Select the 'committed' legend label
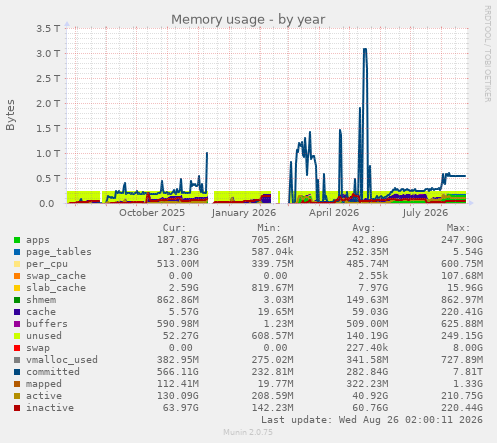This screenshot has height=443, width=497. click(x=53, y=372)
